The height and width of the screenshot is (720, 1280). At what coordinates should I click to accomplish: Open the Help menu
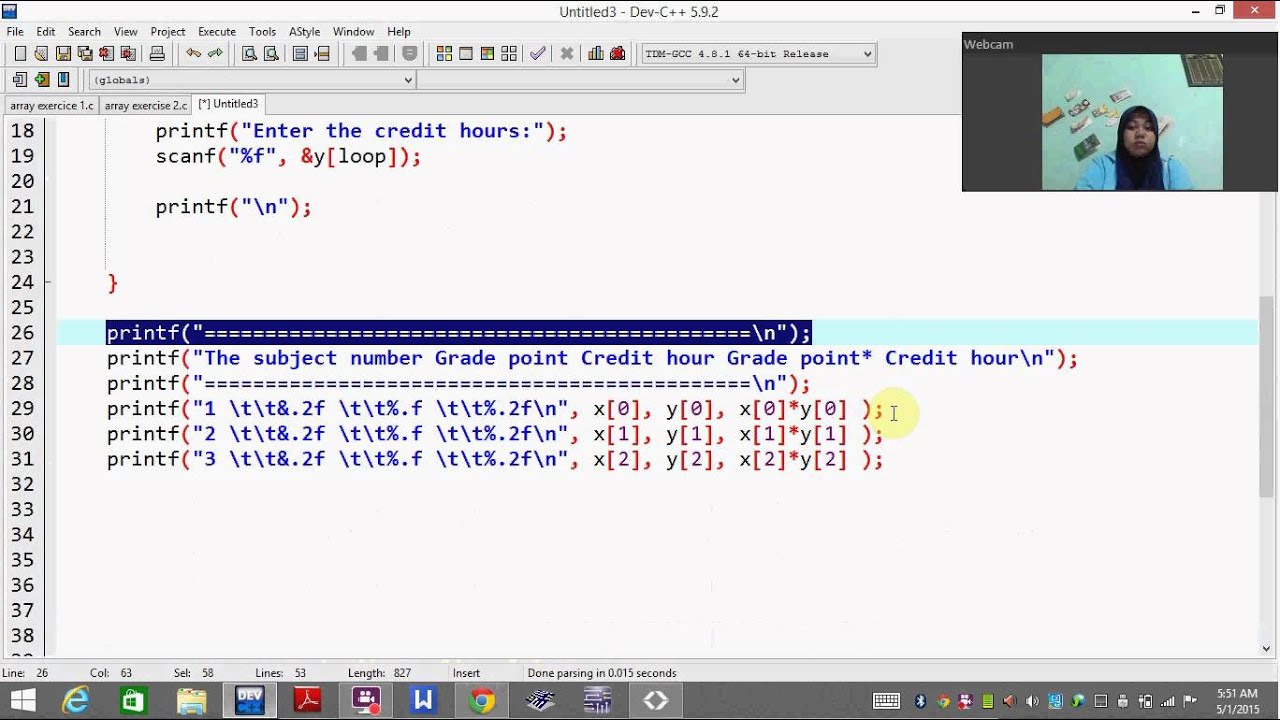(399, 32)
